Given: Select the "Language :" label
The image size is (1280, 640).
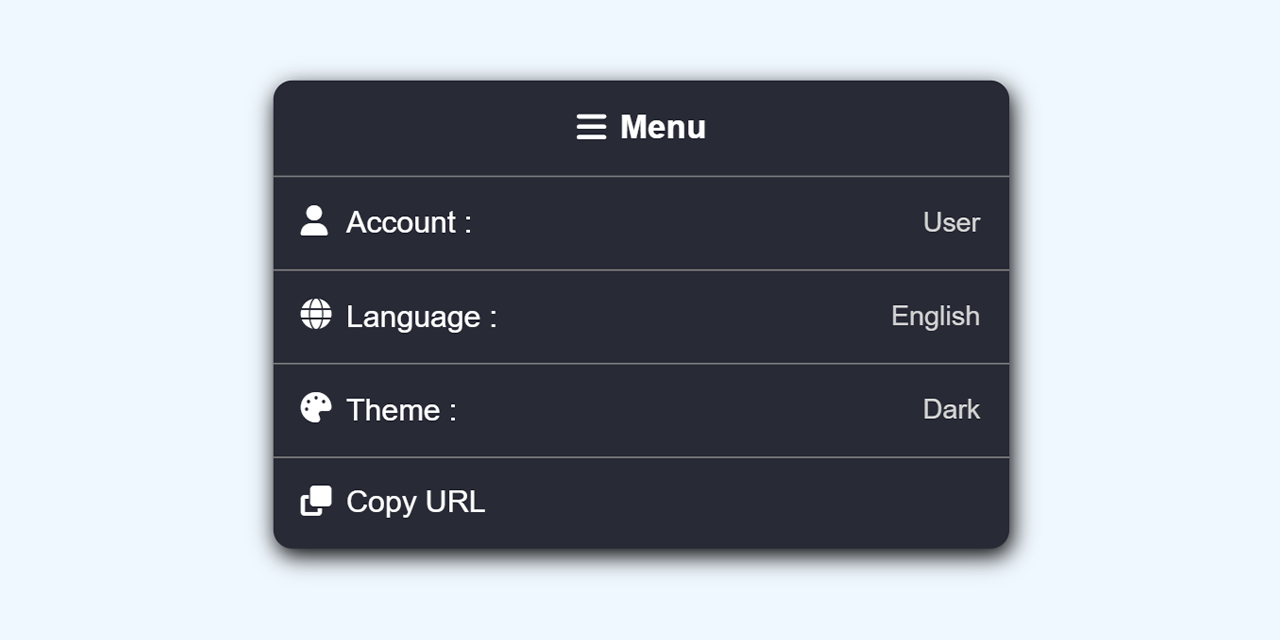Looking at the screenshot, I should point(421,316).
